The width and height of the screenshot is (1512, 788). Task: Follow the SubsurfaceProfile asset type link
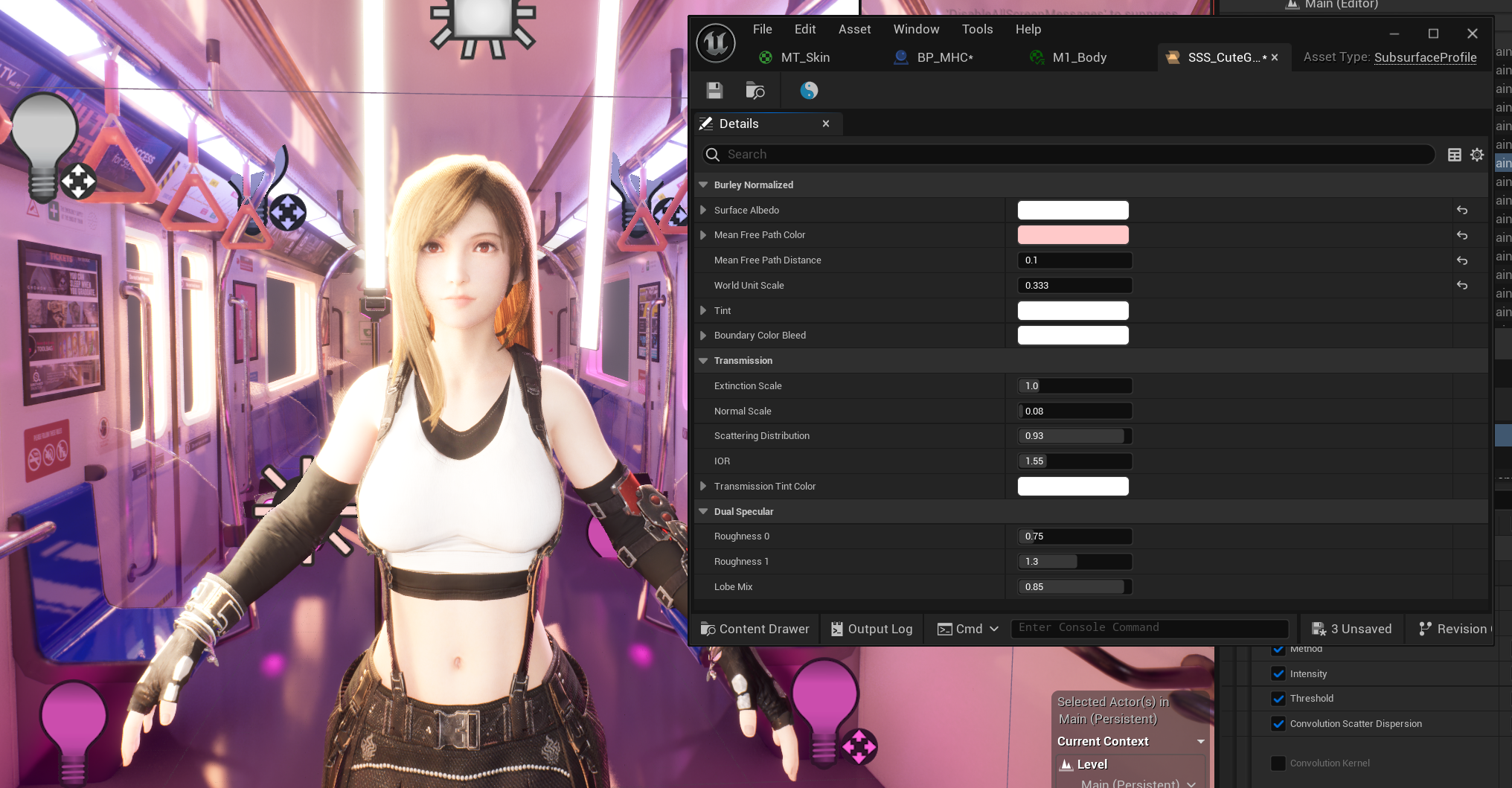pos(1425,57)
